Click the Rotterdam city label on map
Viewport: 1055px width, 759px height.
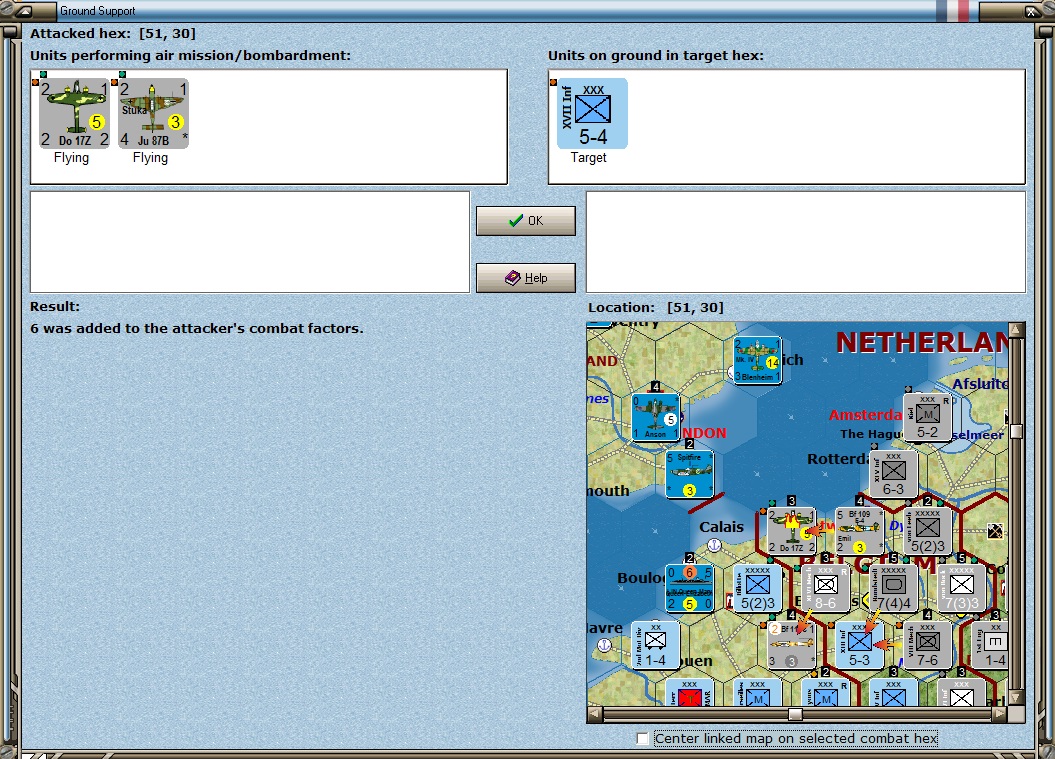(x=838, y=459)
